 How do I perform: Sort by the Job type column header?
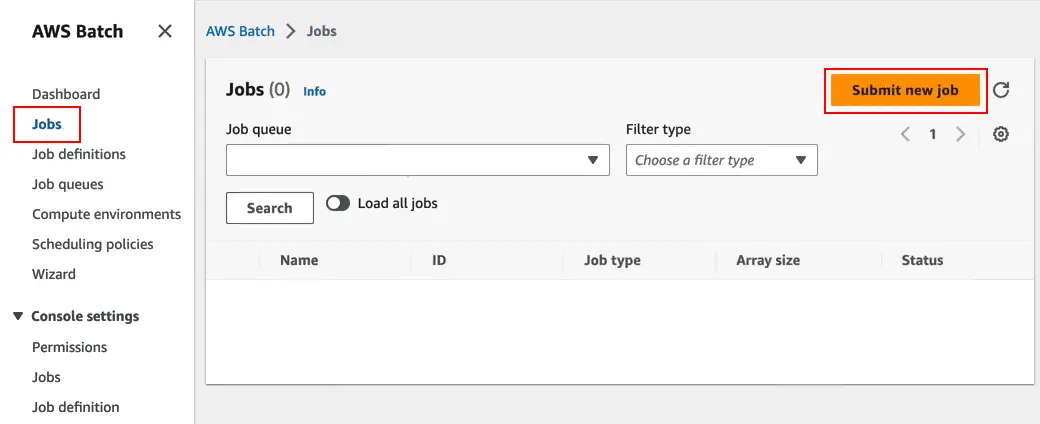coord(612,260)
